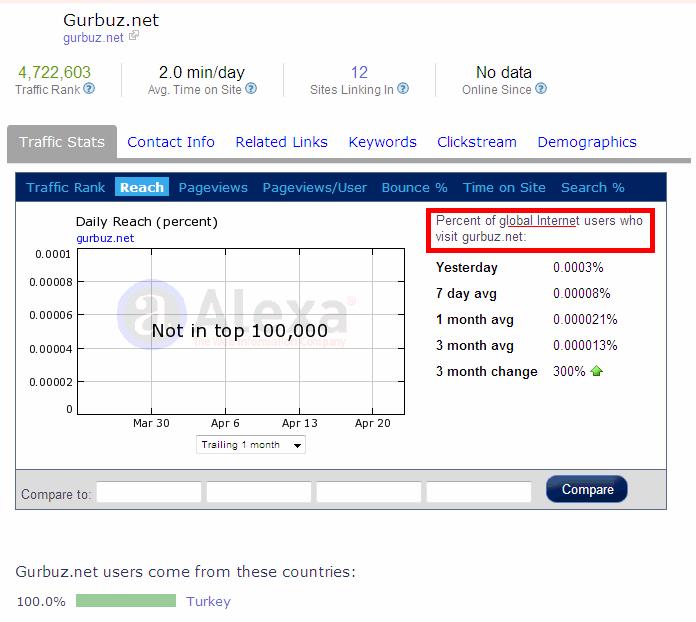Open the Turkey country link
Screen dimensions: 696x622
[x=208, y=601]
